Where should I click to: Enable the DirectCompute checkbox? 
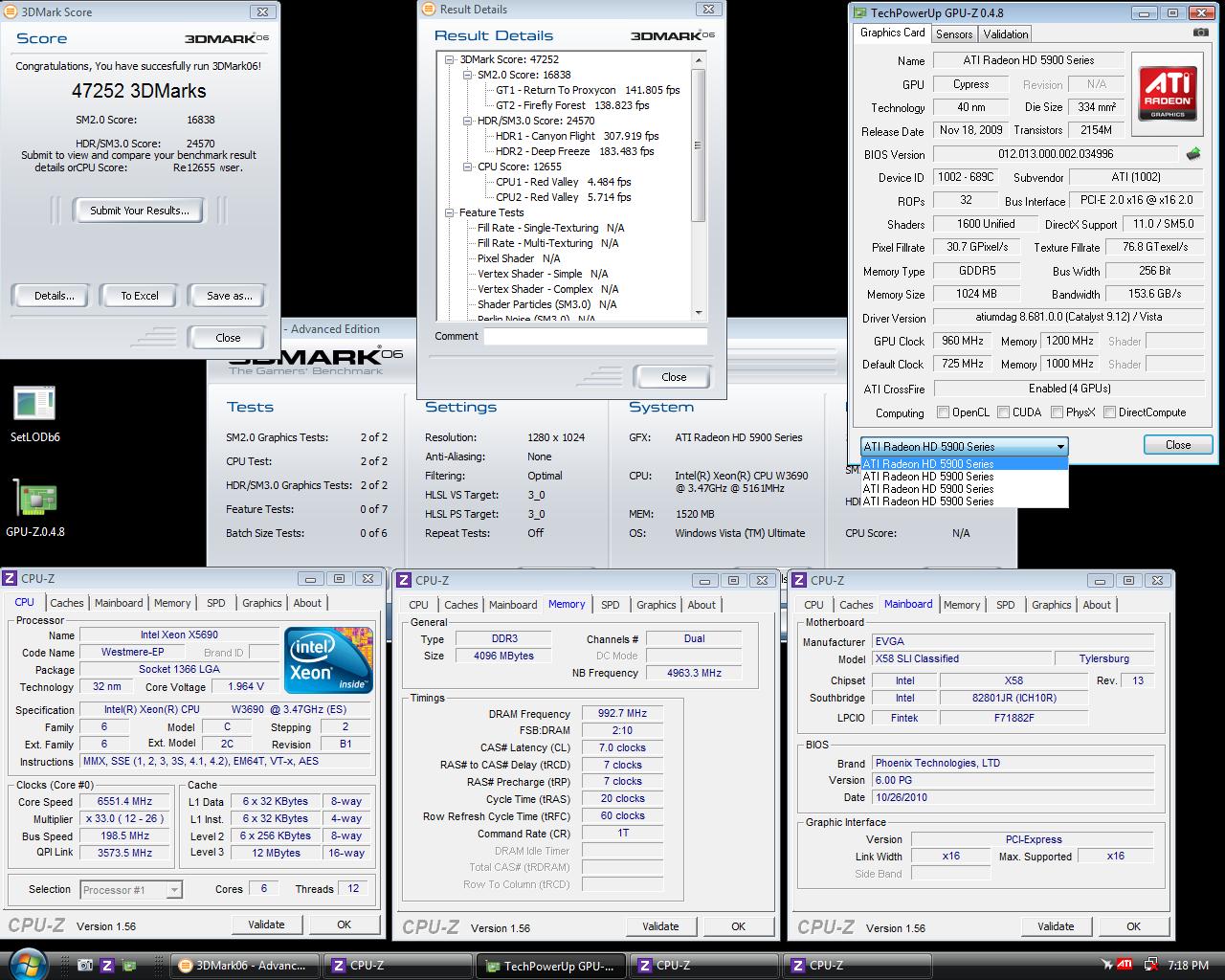1109,412
